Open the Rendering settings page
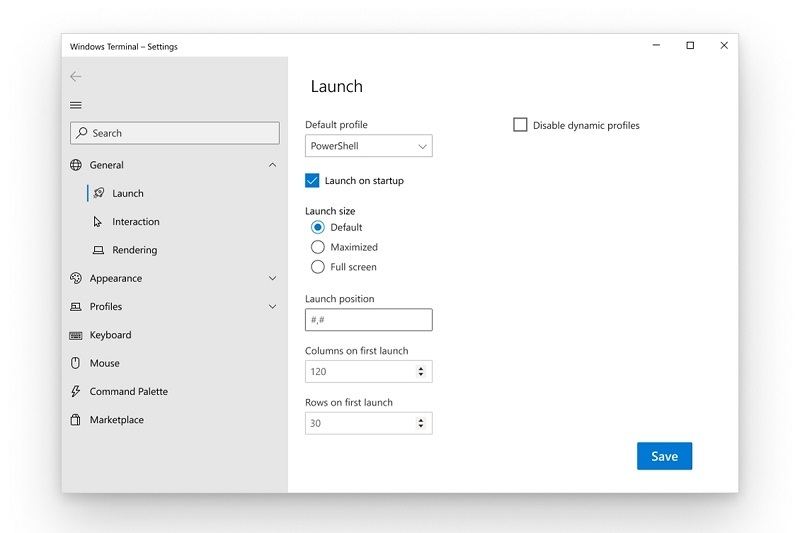This screenshot has width=800, height=533. [x=135, y=250]
